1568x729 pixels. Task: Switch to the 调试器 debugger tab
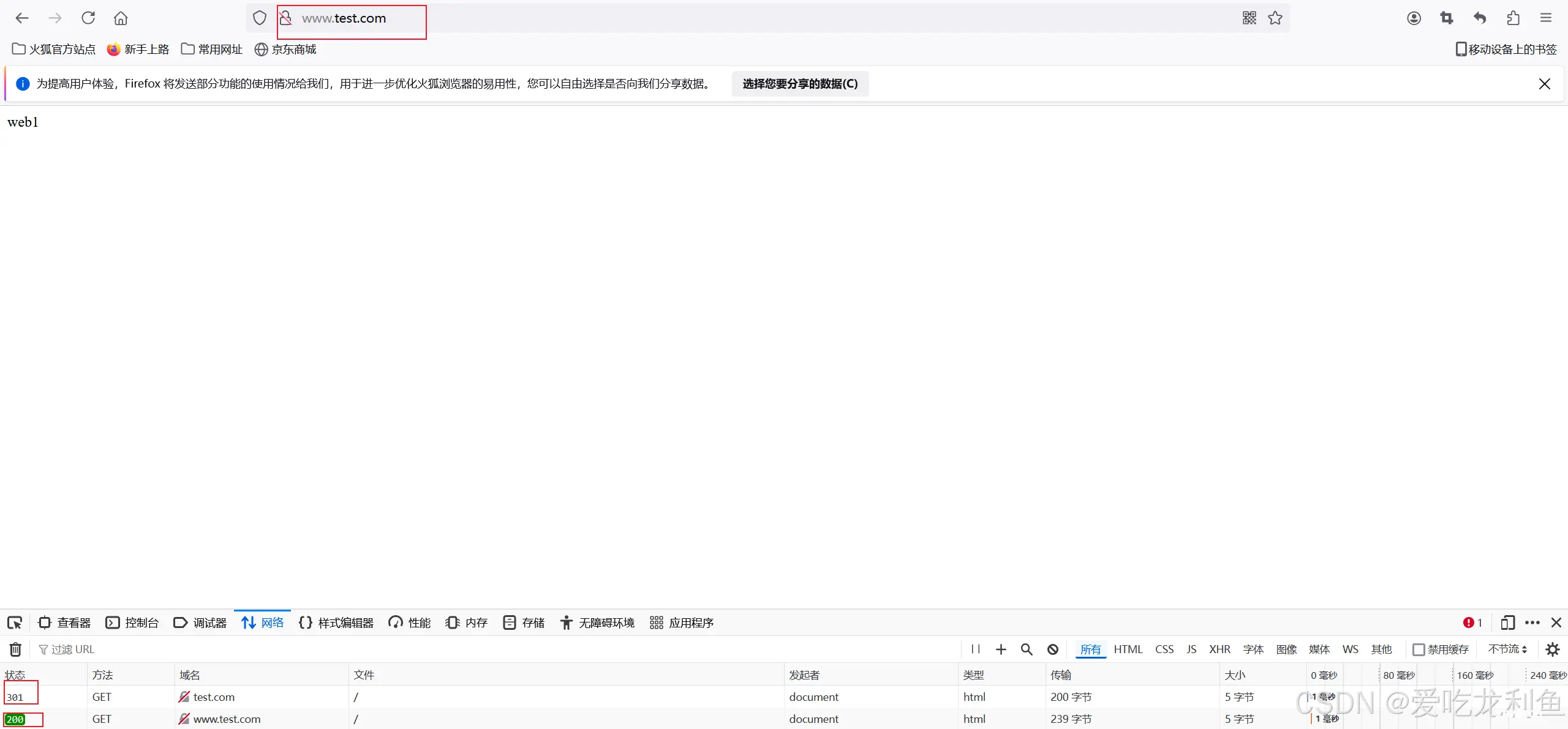click(200, 622)
